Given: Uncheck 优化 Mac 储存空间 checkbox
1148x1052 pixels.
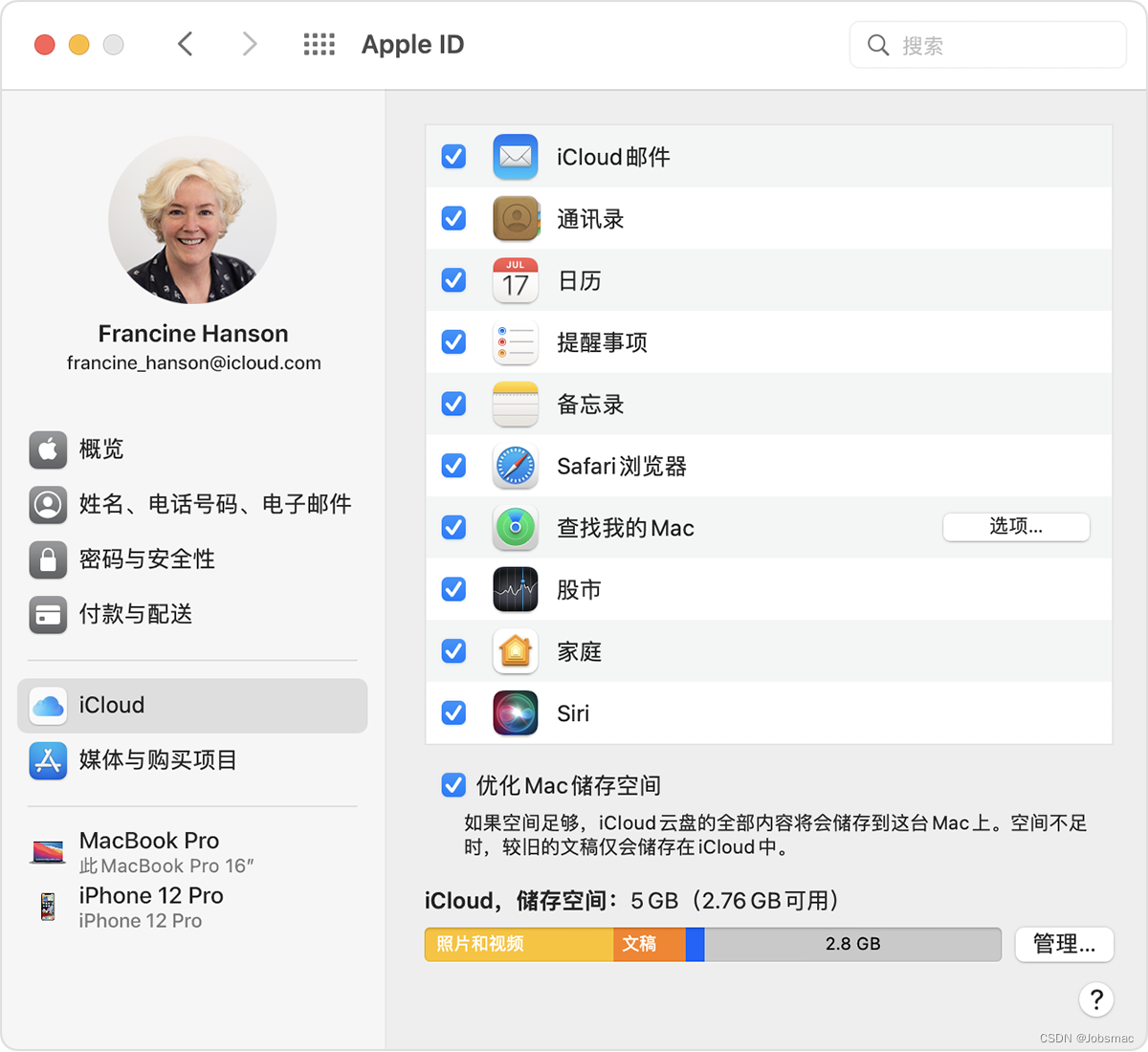Looking at the screenshot, I should pos(453,785).
